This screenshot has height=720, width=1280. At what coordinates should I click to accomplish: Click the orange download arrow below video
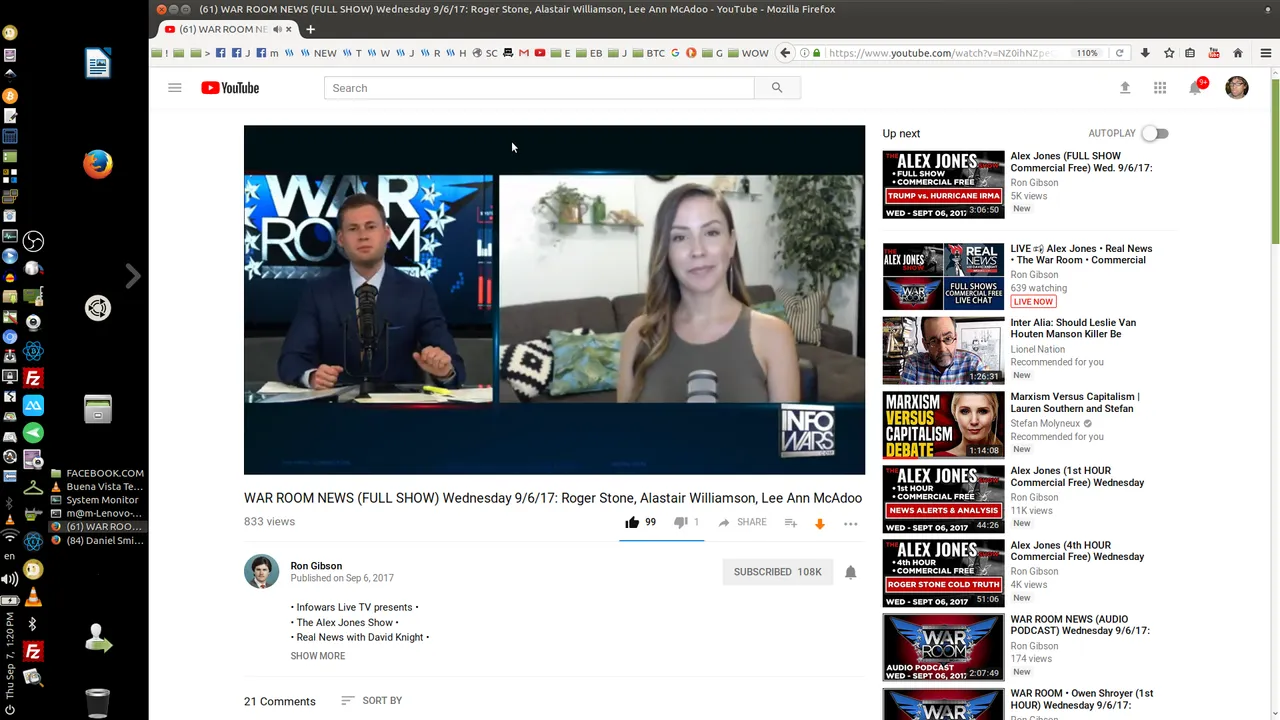pos(820,523)
